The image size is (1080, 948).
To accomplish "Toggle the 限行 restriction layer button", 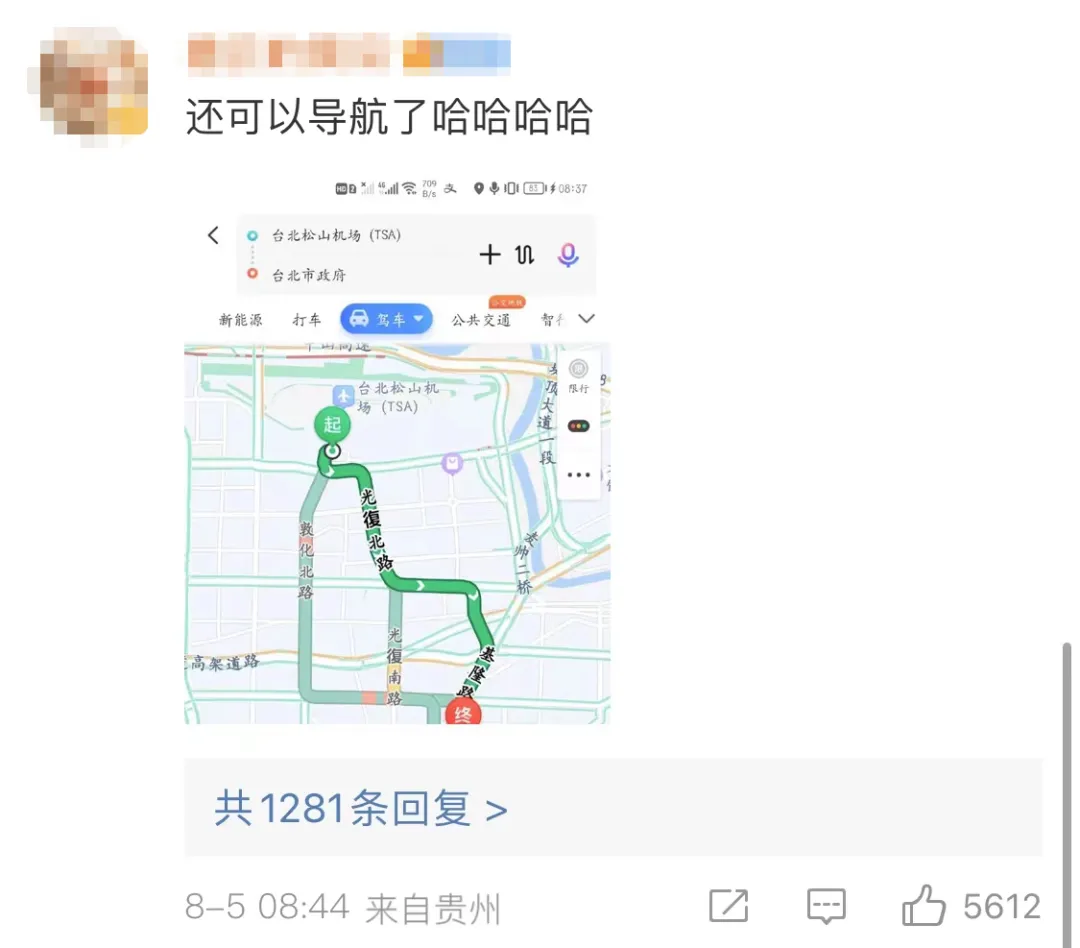I will (x=579, y=376).
